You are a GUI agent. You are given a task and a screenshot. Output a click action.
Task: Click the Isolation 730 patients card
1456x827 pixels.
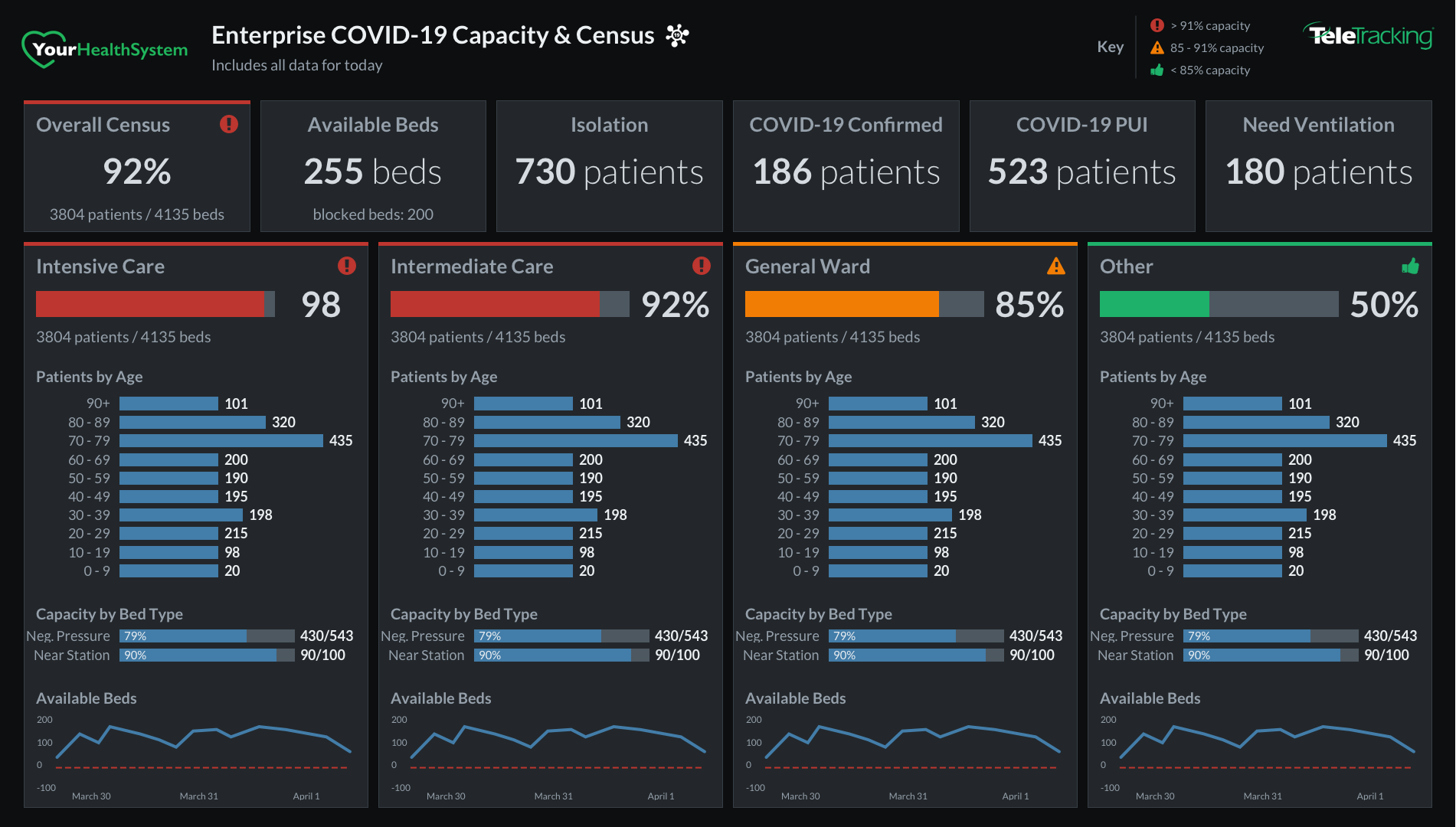609,166
